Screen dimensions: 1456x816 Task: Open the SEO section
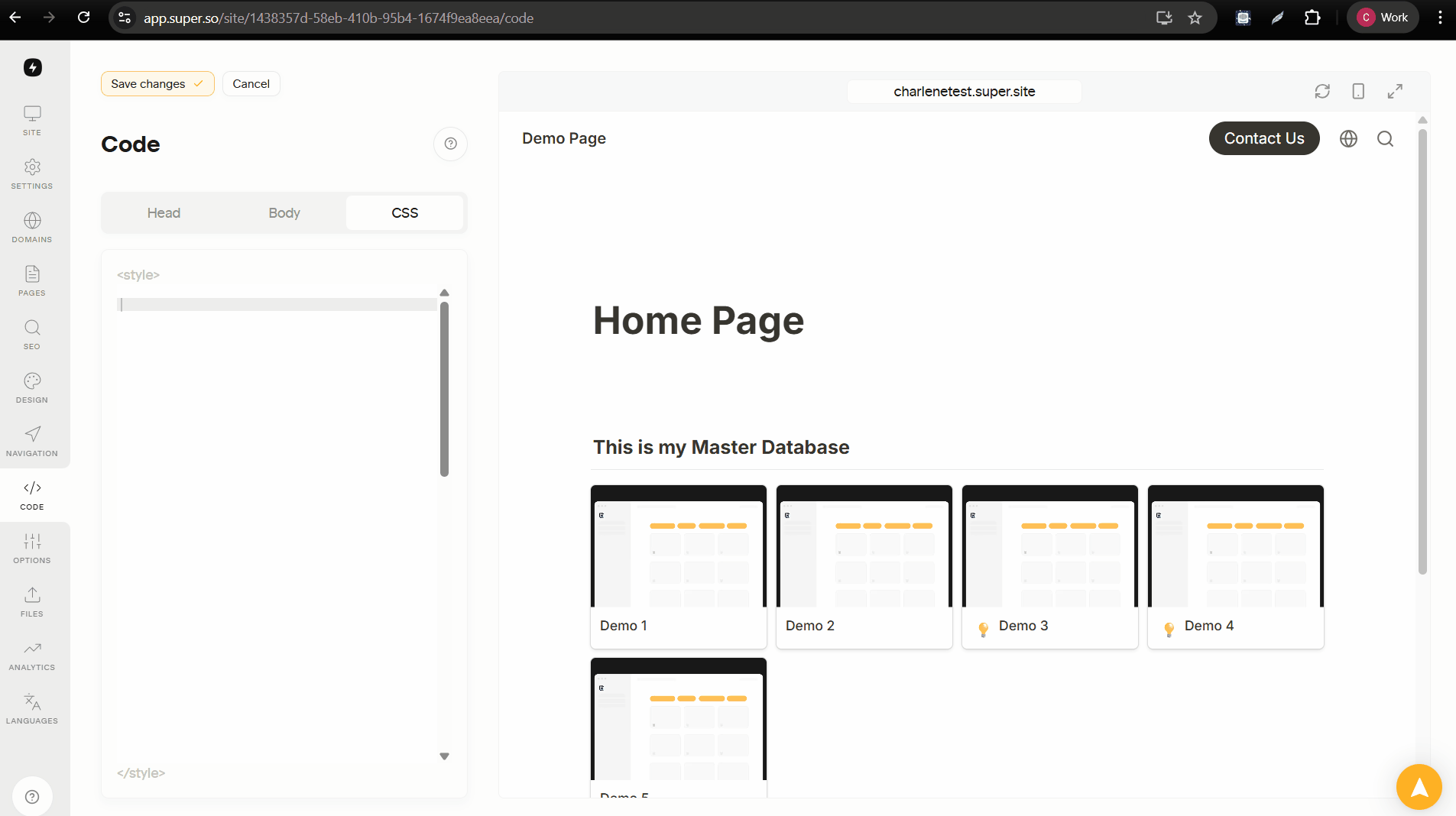tap(32, 335)
